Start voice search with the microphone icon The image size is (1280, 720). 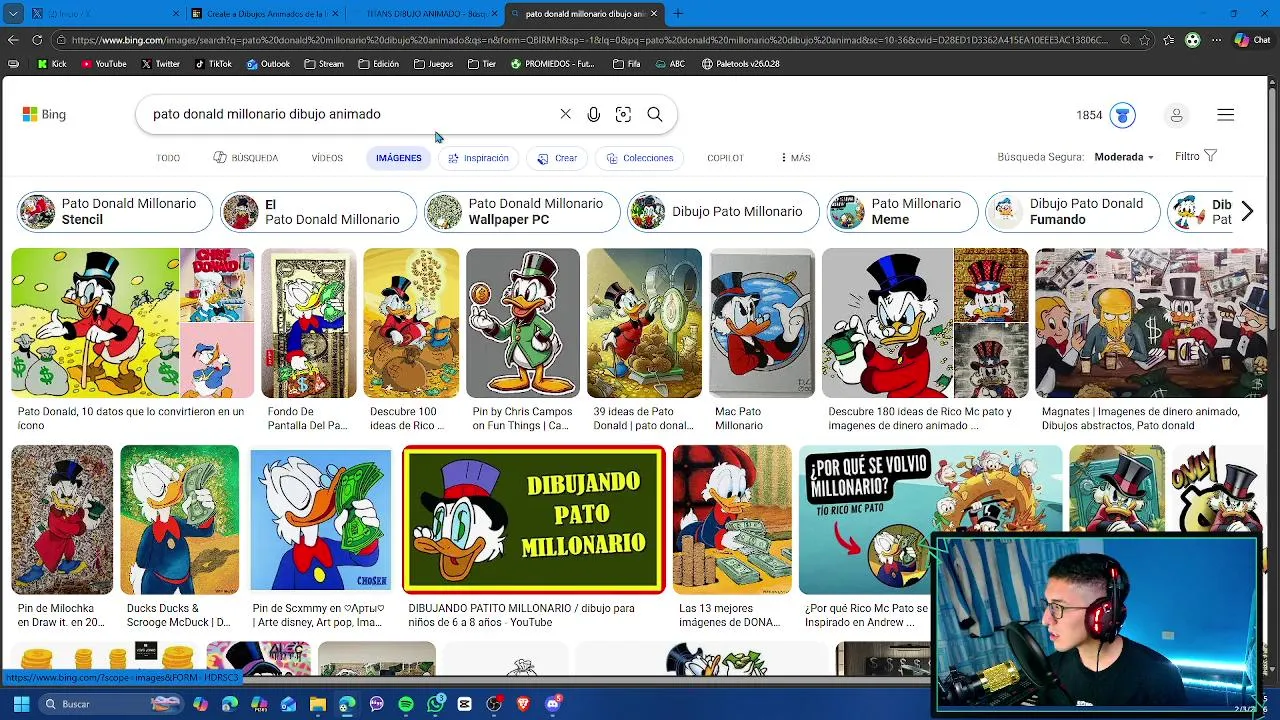point(594,115)
